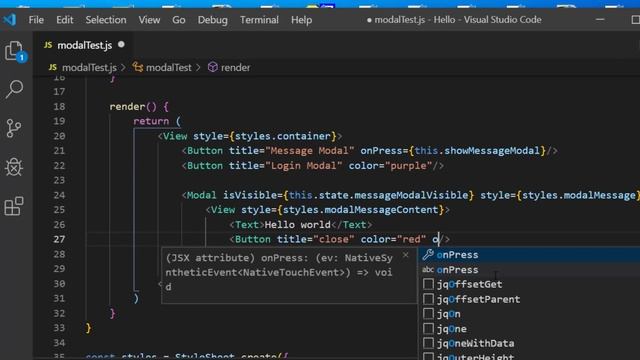Open the Help menu
640x360 pixels.
301,20
